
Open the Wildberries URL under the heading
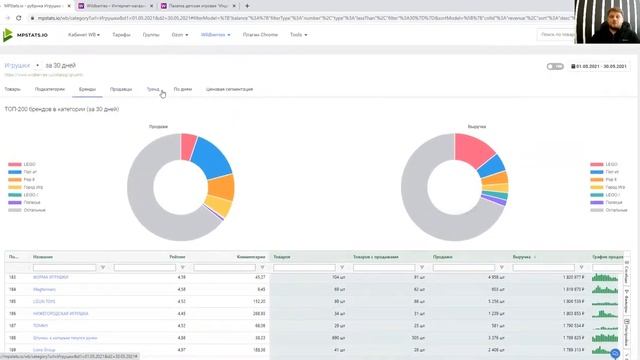point(44,75)
